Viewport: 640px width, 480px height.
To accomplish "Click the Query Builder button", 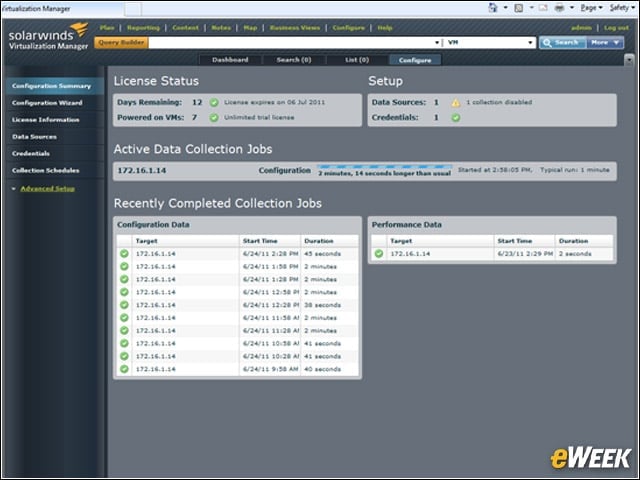I will (121, 42).
